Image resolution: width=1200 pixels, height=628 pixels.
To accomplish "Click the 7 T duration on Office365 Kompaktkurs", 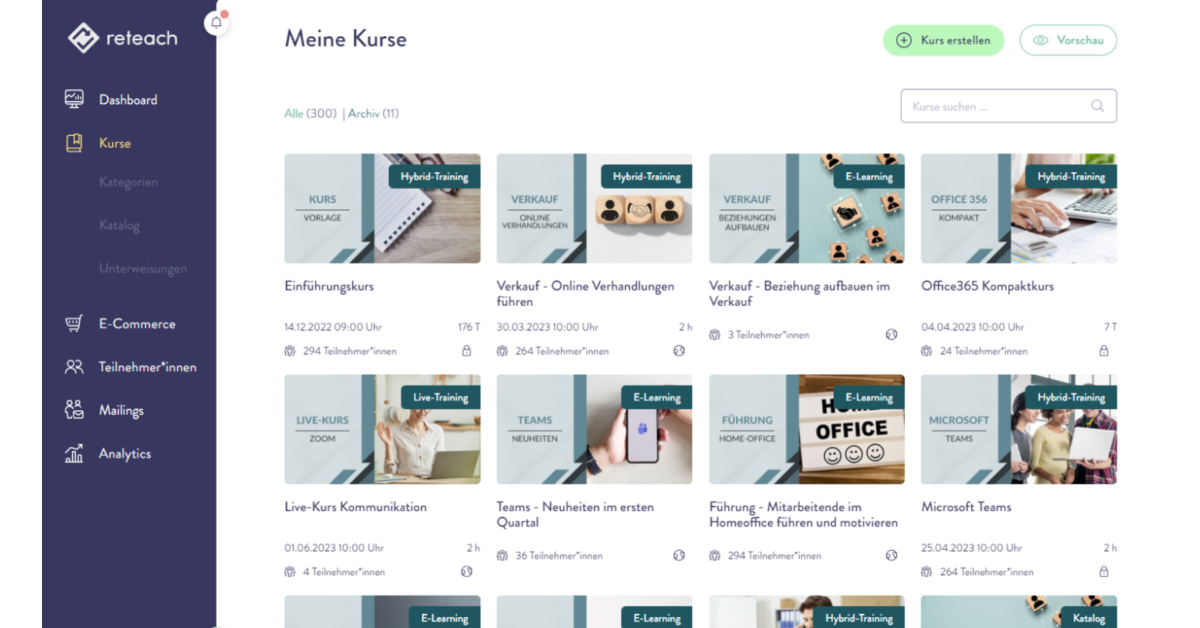I will (x=1110, y=327).
